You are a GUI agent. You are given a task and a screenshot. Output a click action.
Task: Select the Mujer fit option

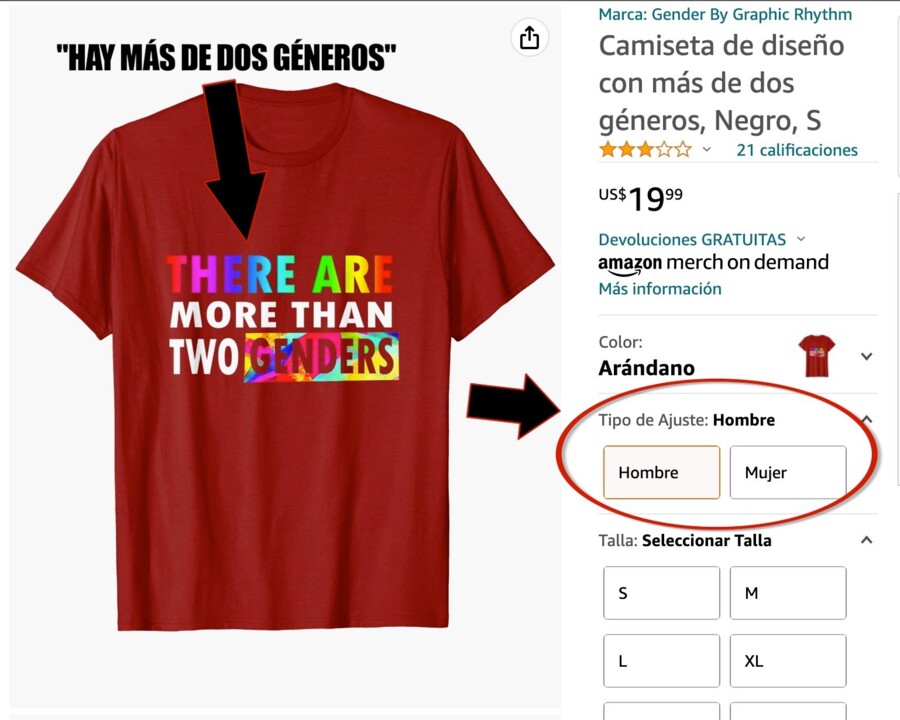[788, 473]
